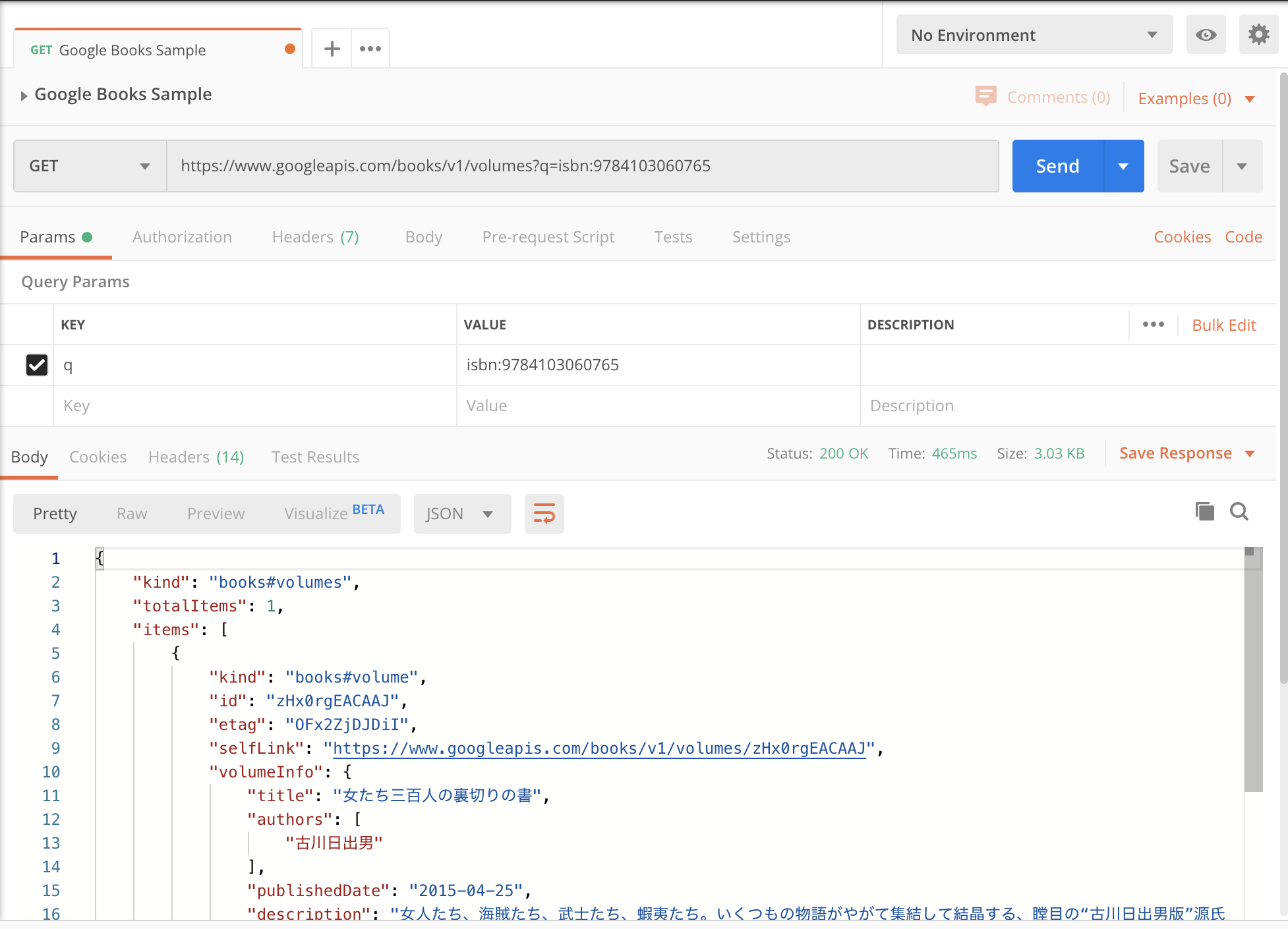Expand Google Books Sample request details triangle
This screenshot has height=929, width=1288.
point(24,96)
